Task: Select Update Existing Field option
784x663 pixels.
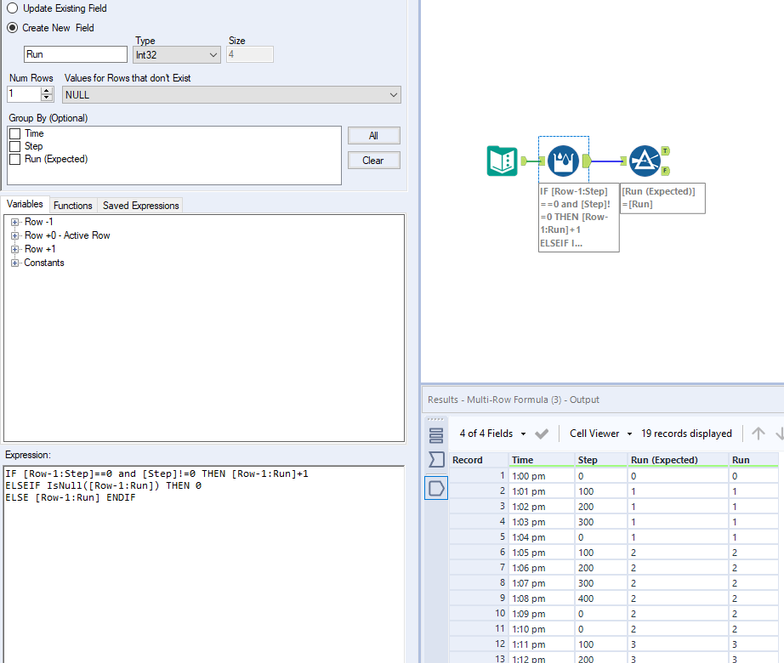Action: tap(12, 8)
